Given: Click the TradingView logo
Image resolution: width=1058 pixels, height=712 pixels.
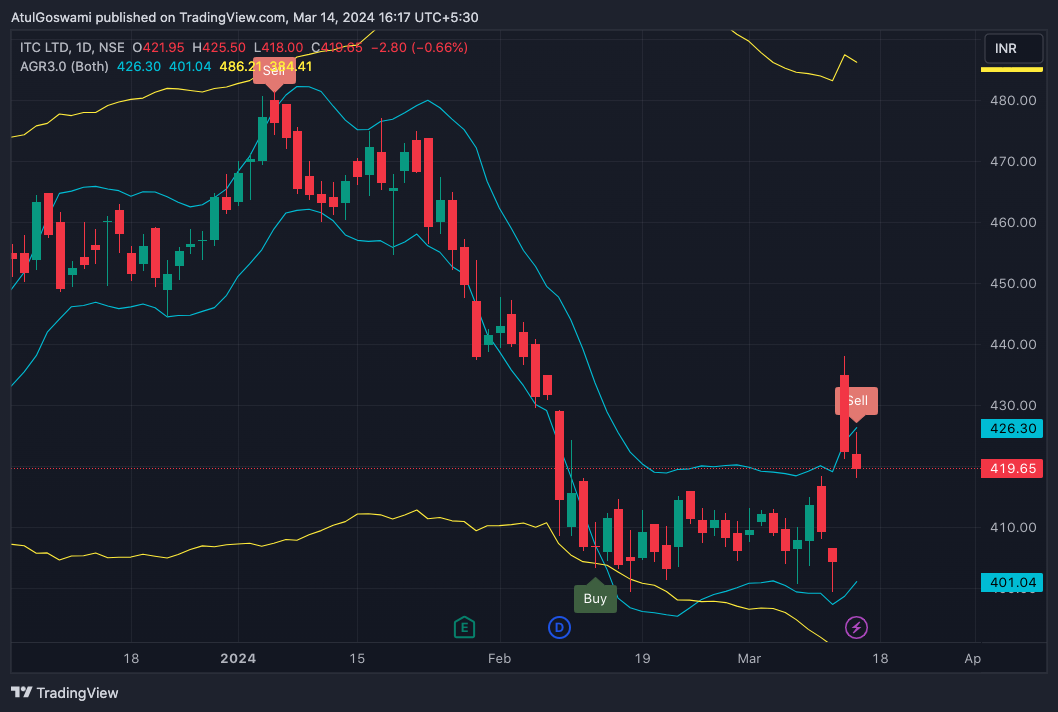Looking at the screenshot, I should pyautogui.click(x=65, y=692).
